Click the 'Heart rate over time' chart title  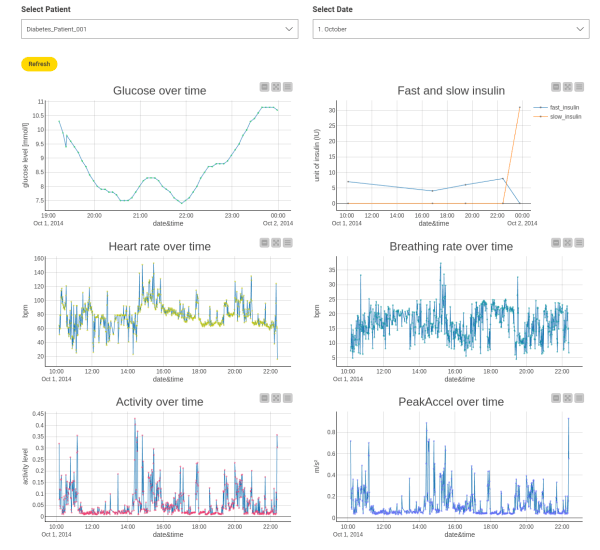(160, 246)
